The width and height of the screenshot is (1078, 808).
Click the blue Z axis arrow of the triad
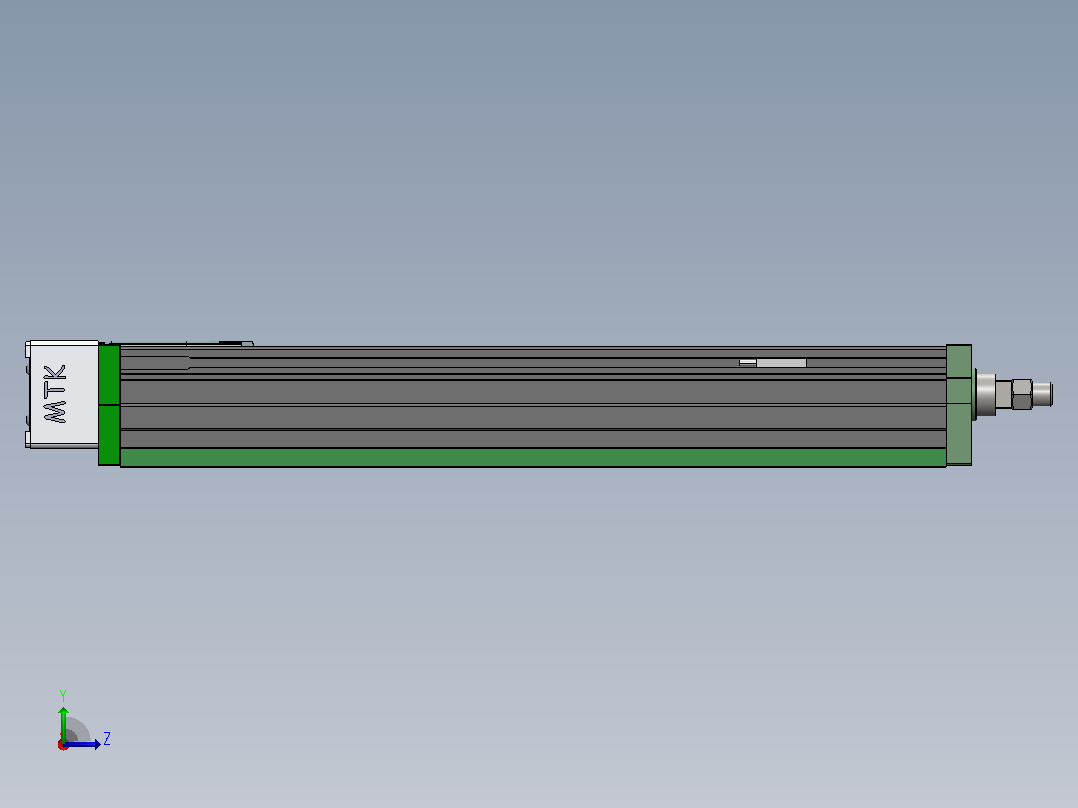coord(82,744)
